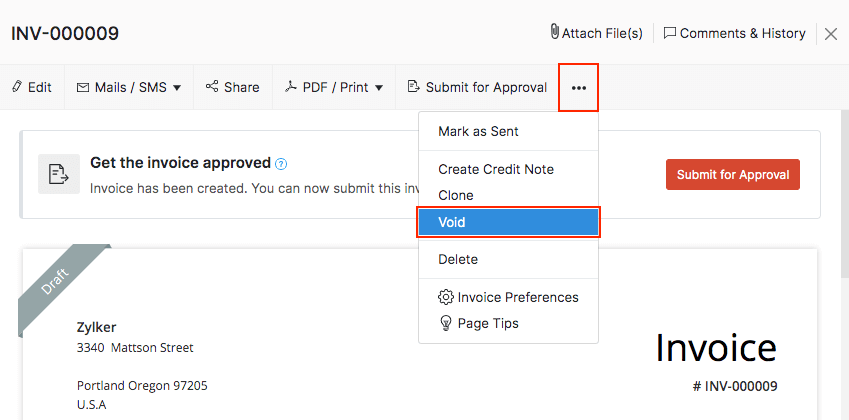The height and width of the screenshot is (420, 849).
Task: Select Create Credit Note menu entry
Action: coord(496,169)
